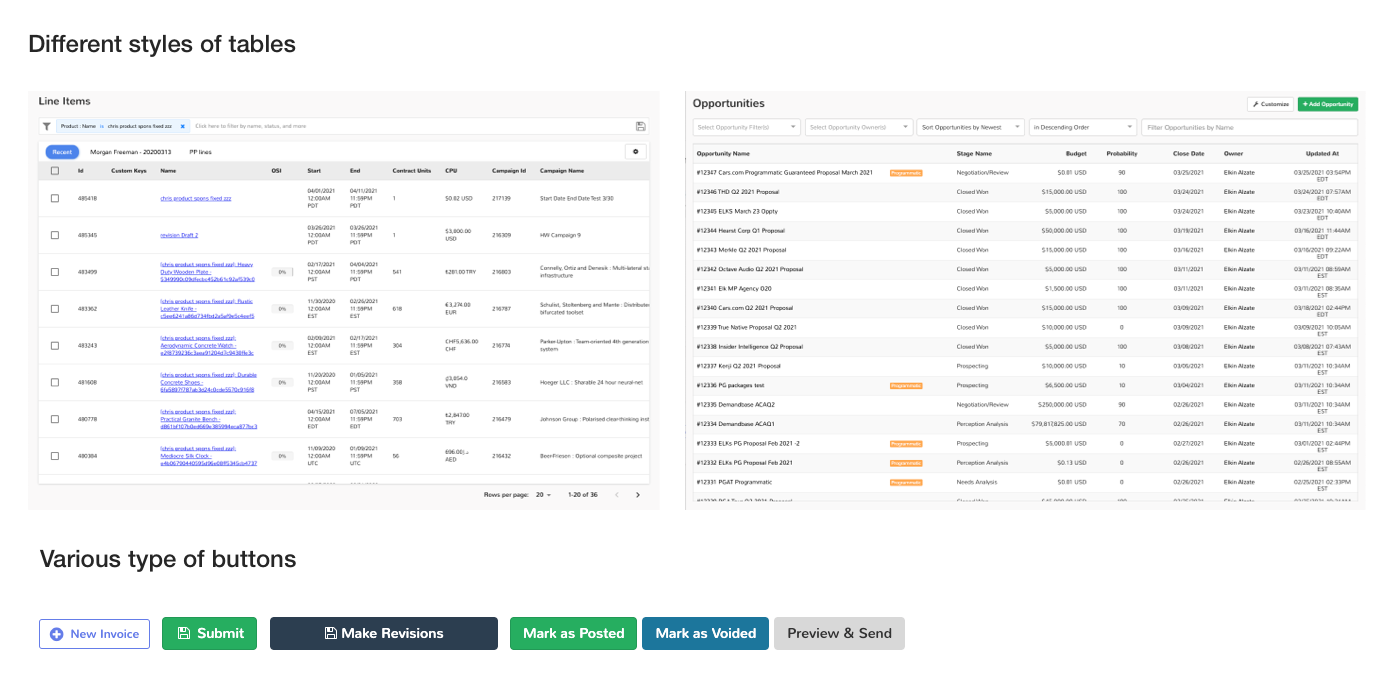
Task: Click the save icon on Submit button
Action: pyautogui.click(x=183, y=634)
